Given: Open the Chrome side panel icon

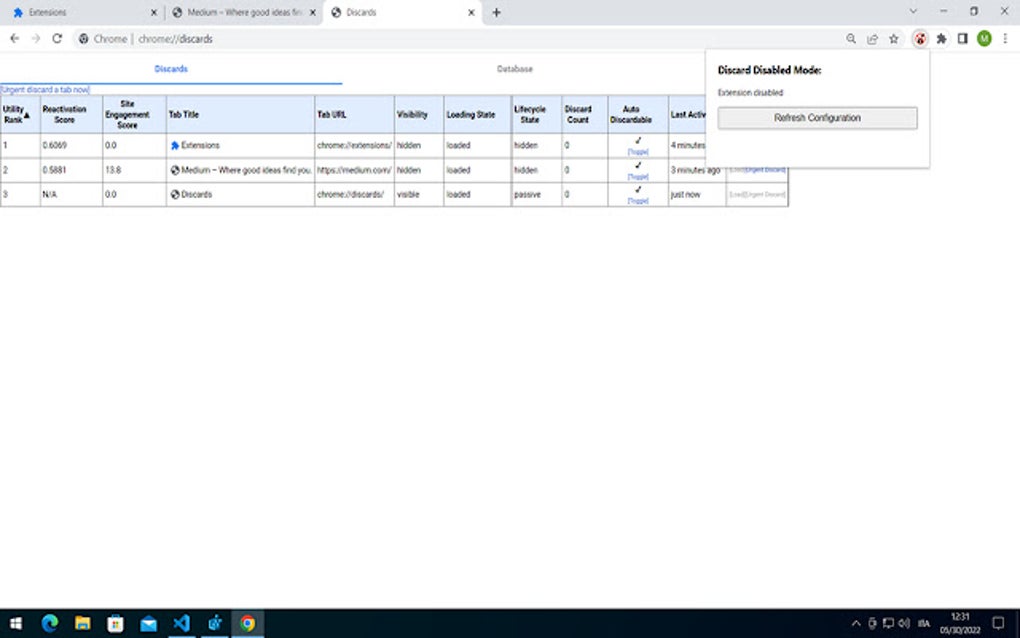Looking at the screenshot, I should click(961, 39).
